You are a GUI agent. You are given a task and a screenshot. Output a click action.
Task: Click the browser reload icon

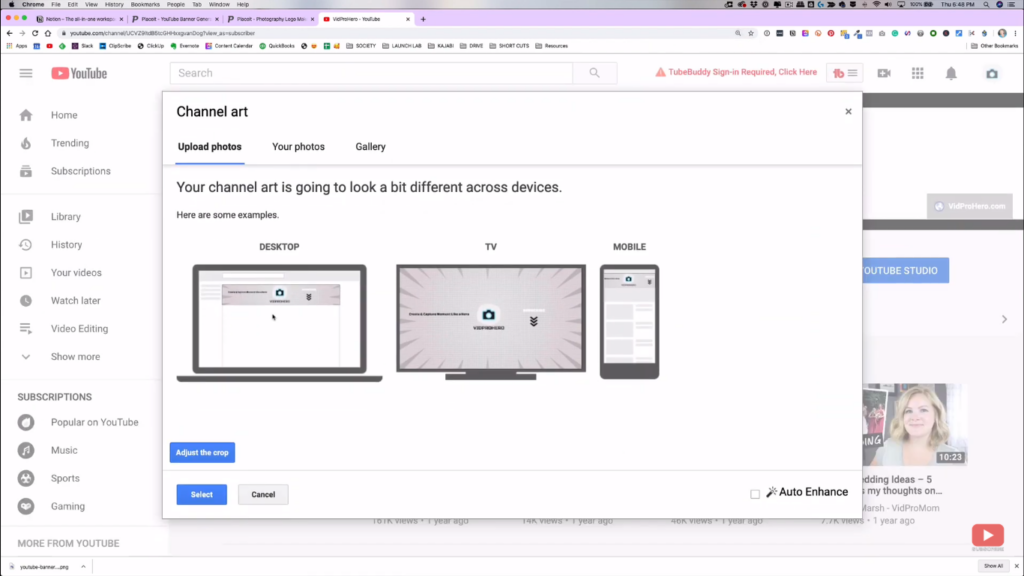[x=35, y=33]
